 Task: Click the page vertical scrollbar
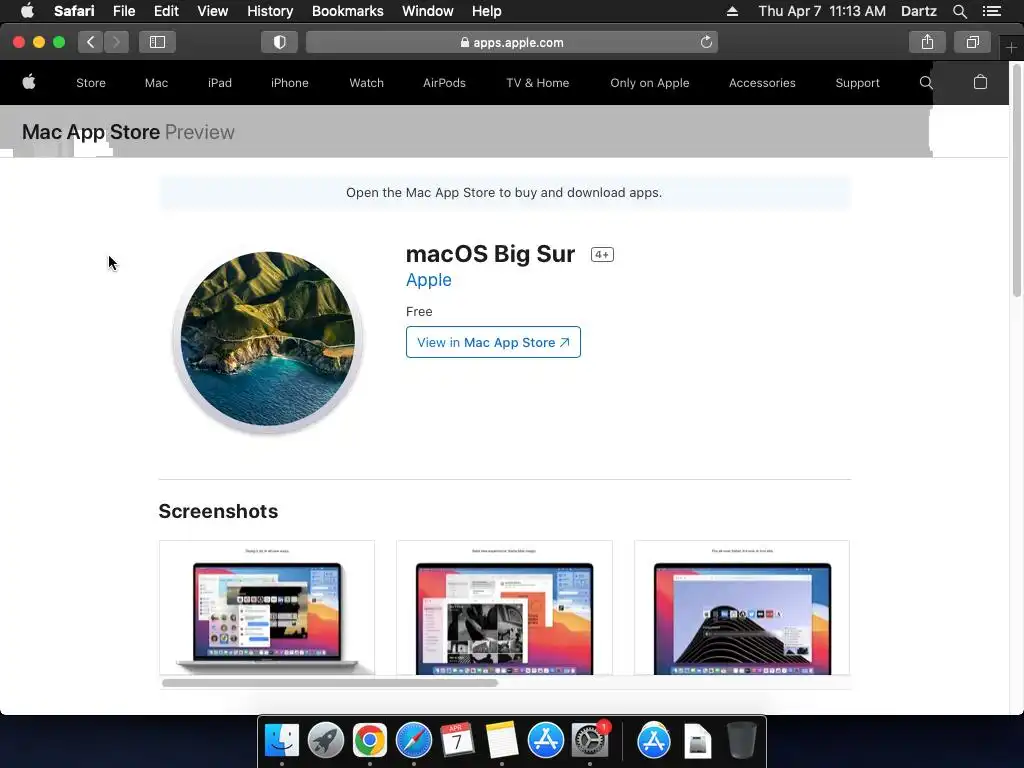tap(1017, 180)
